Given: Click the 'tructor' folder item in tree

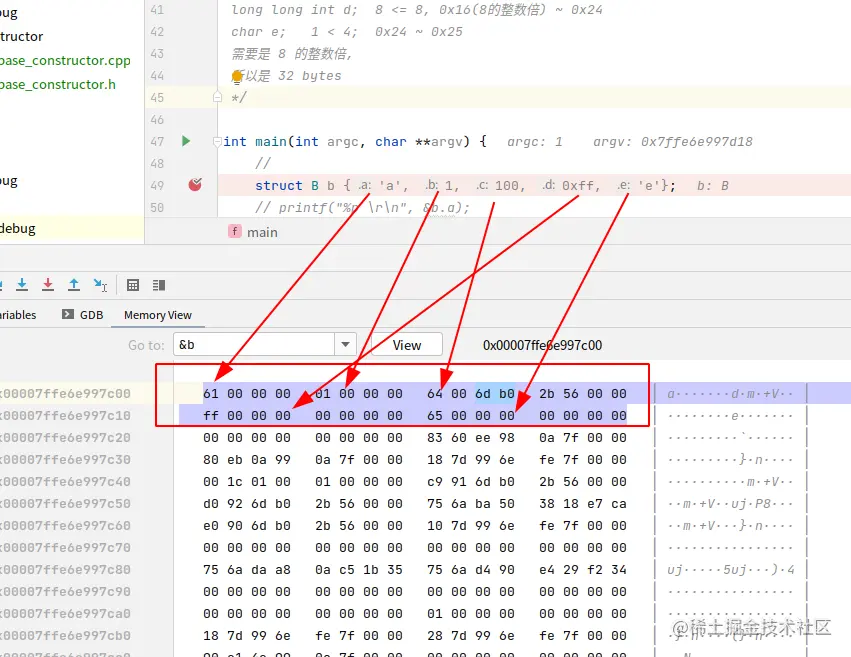Looking at the screenshot, I should (x=22, y=36).
